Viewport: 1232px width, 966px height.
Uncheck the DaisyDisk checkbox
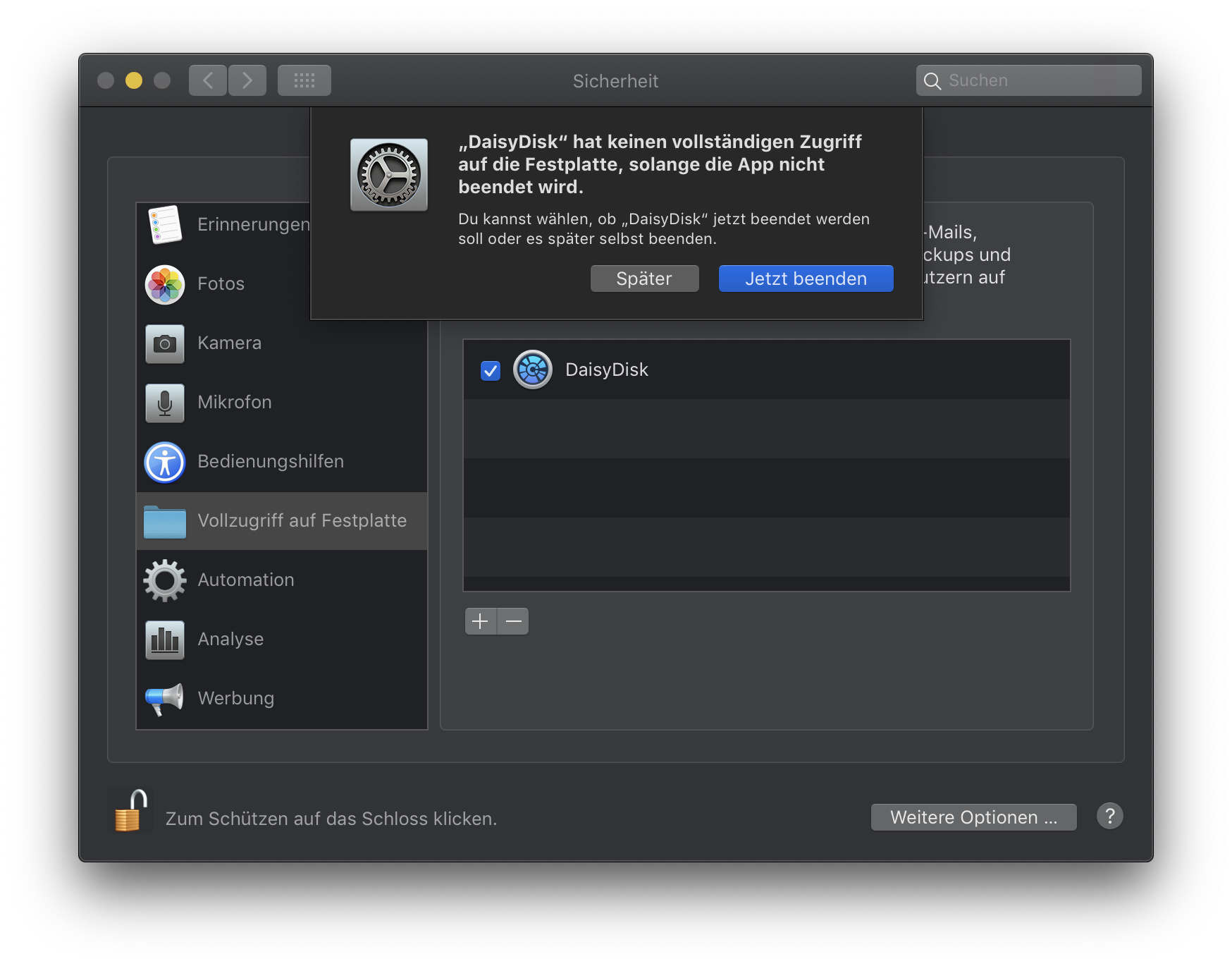point(491,370)
